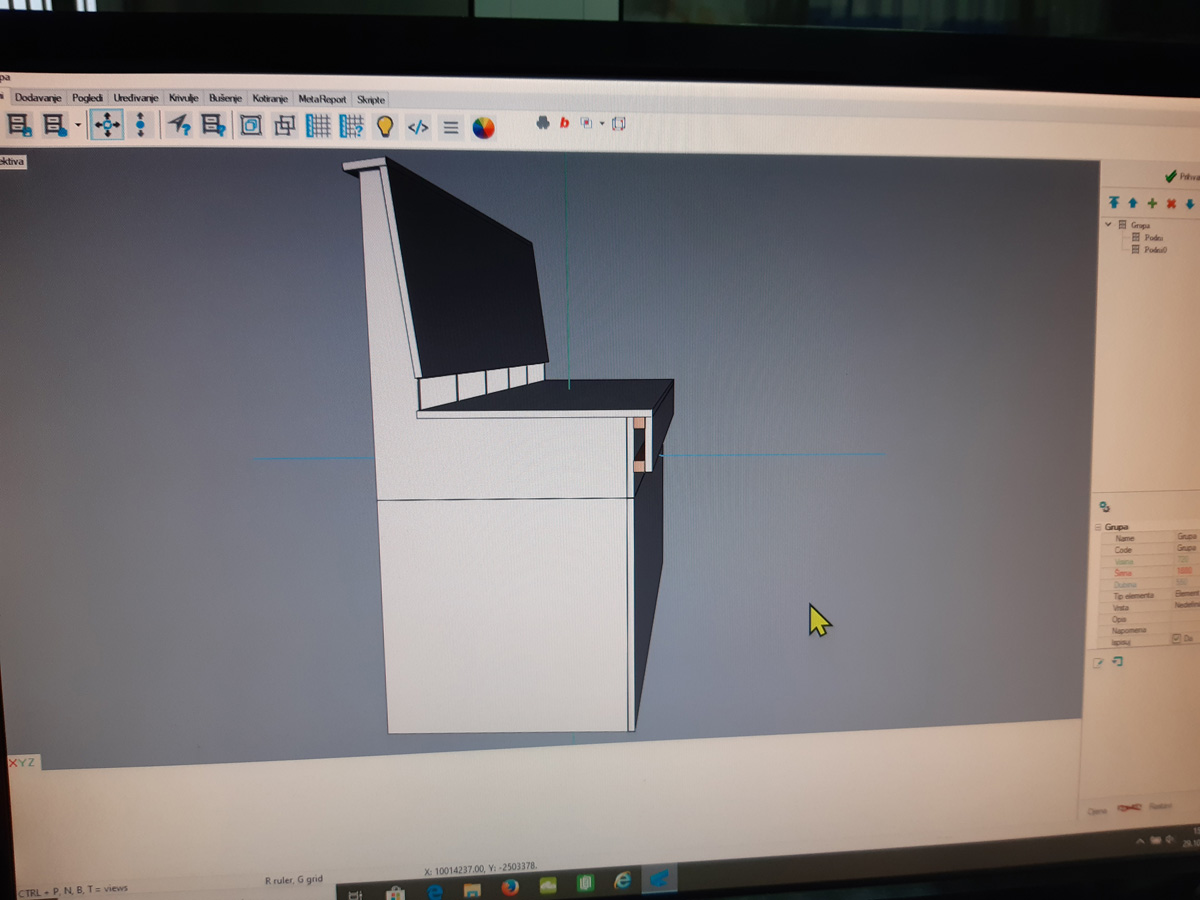Click the element info question-mark list icon
Image resolution: width=1200 pixels, height=900 pixels.
point(213,125)
